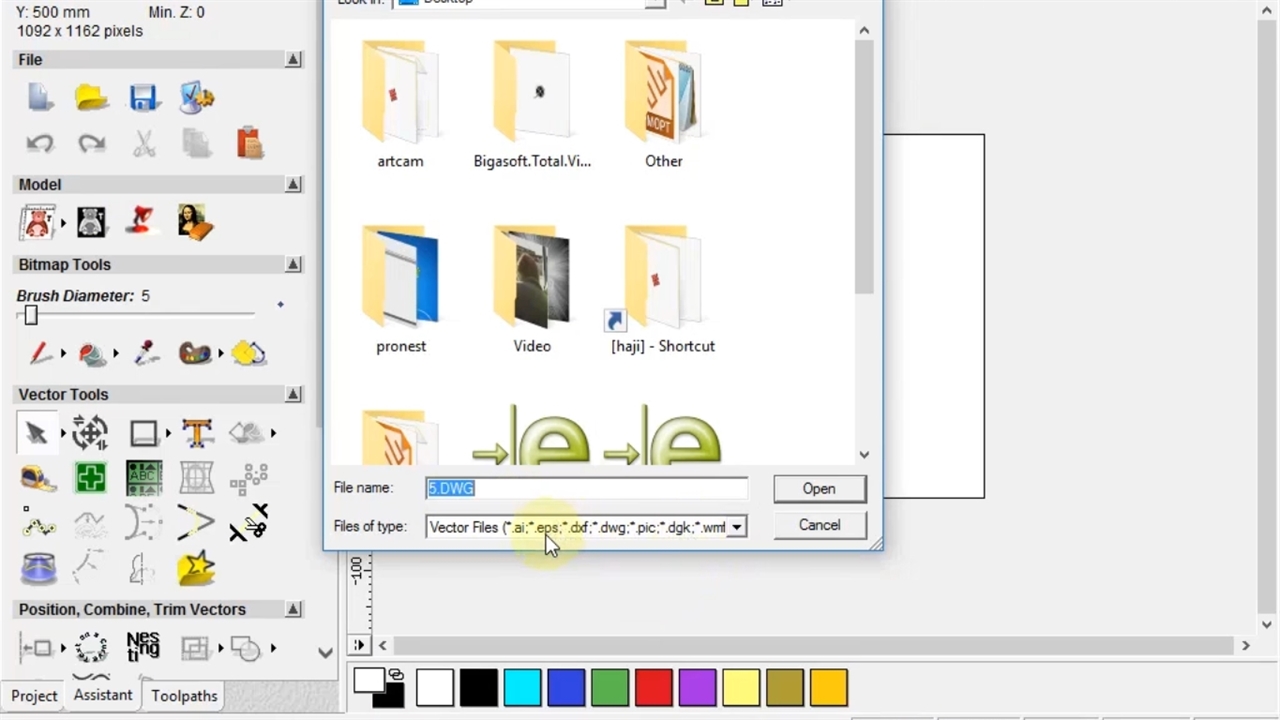1280x720 pixels.
Task: Switch to the Toolpaths tab
Action: click(x=184, y=696)
